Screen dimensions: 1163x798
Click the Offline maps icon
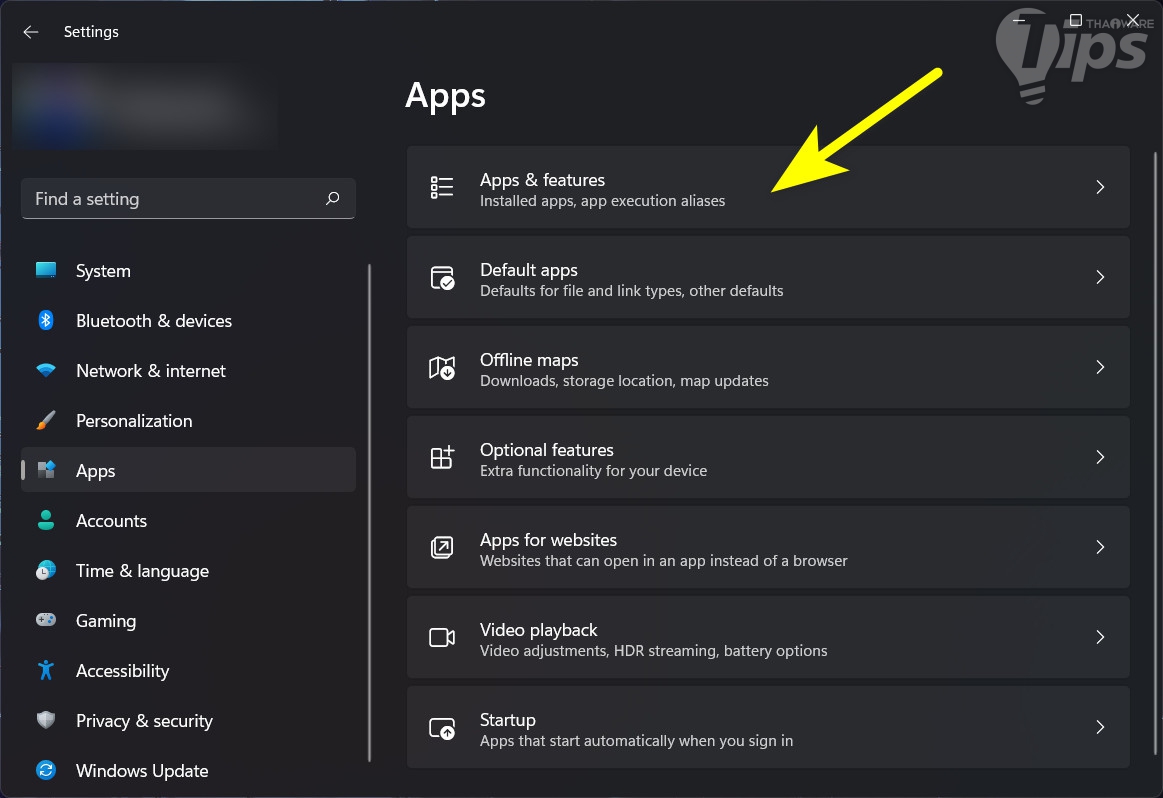click(442, 367)
